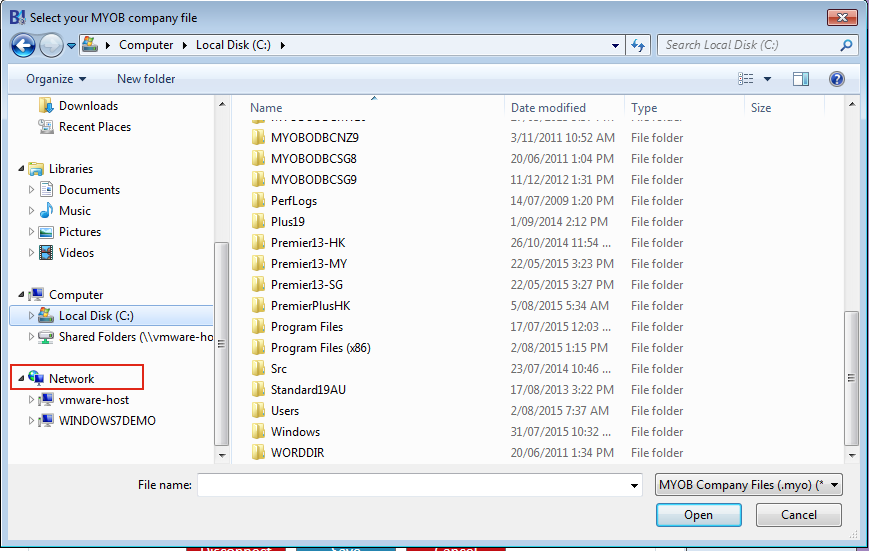Click the blue Help icon
The image size is (869, 551).
click(837, 79)
